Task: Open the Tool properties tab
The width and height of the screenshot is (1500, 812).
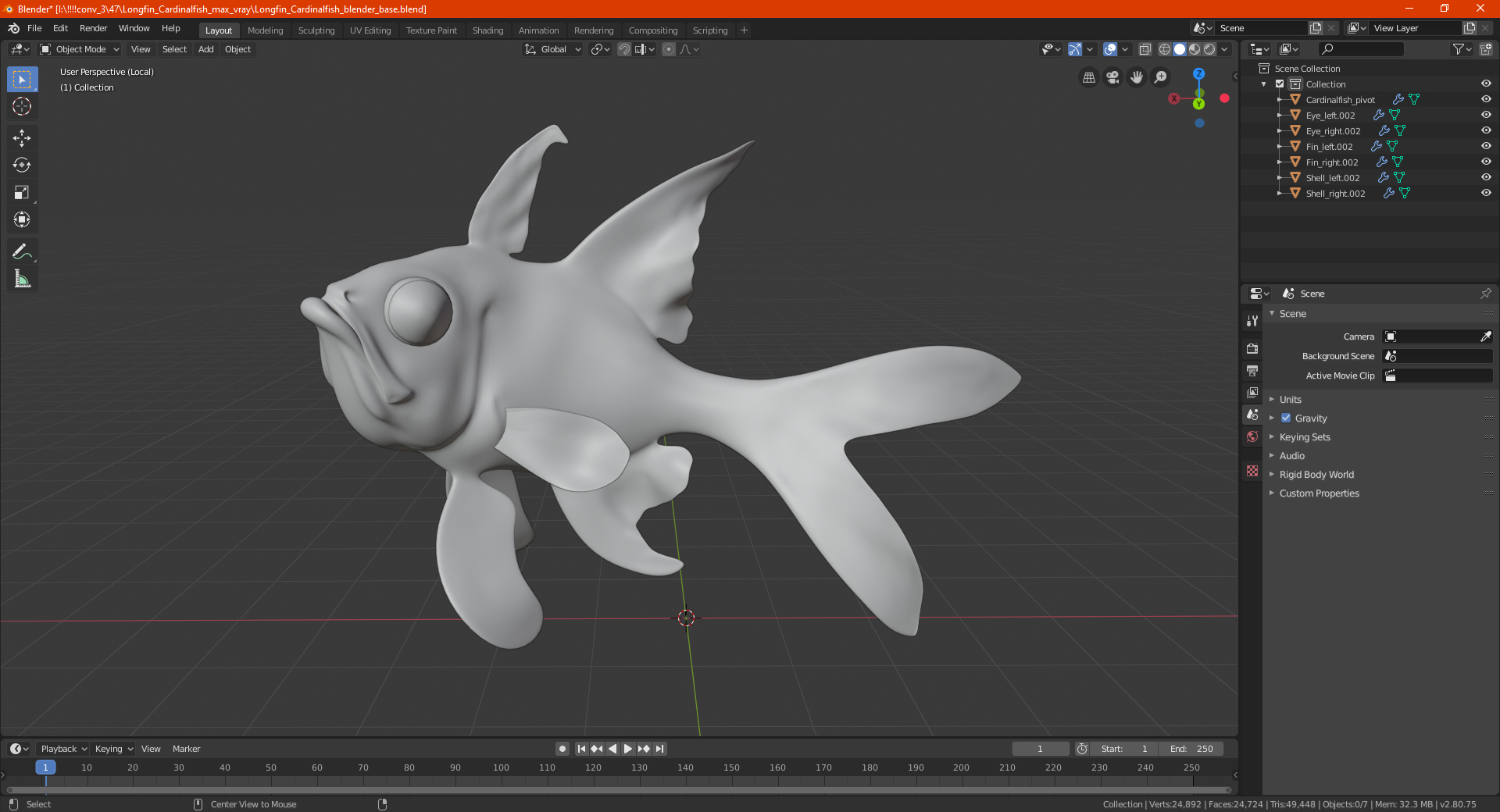Action: (1252, 320)
